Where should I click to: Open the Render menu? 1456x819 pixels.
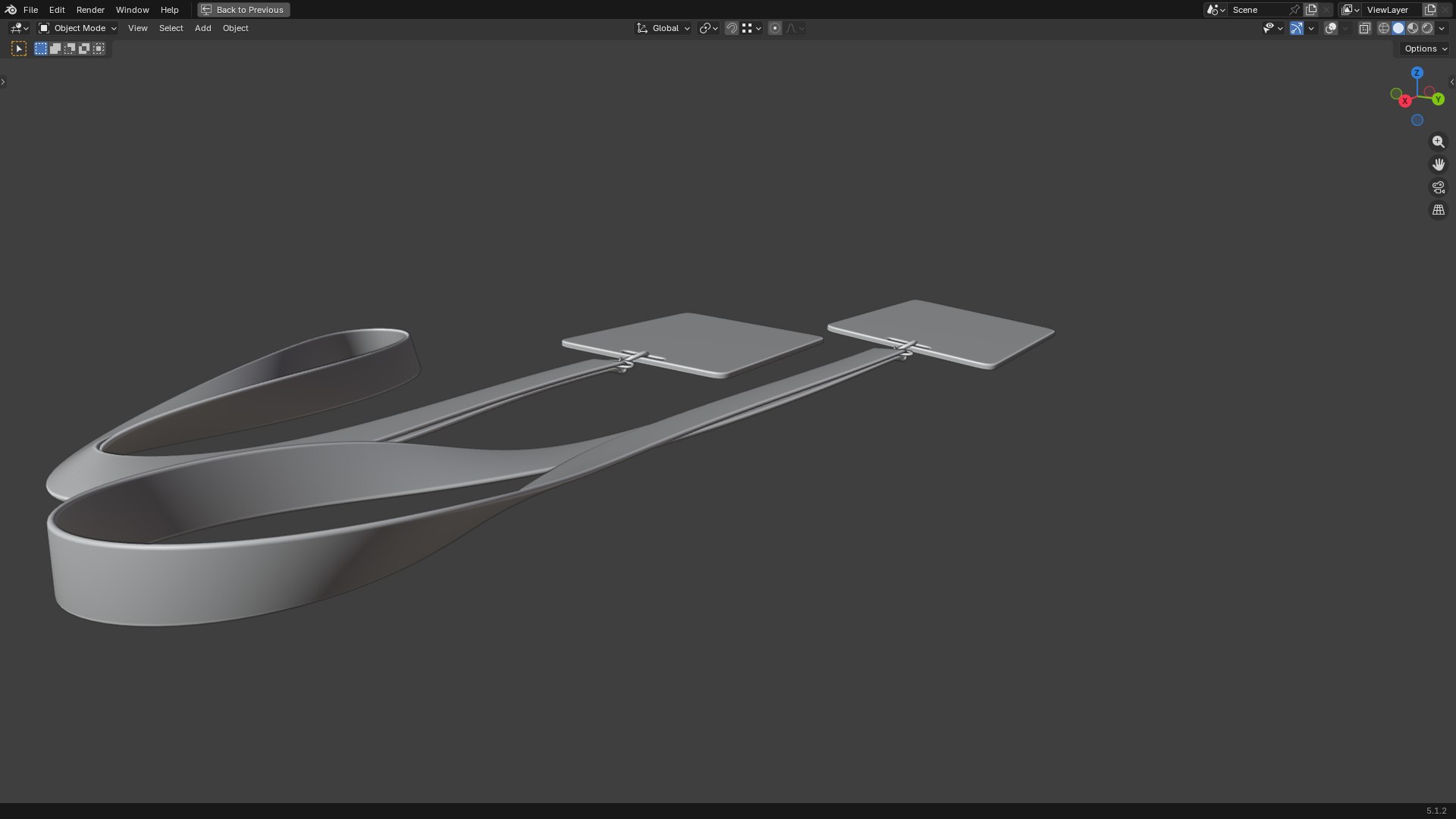click(90, 10)
